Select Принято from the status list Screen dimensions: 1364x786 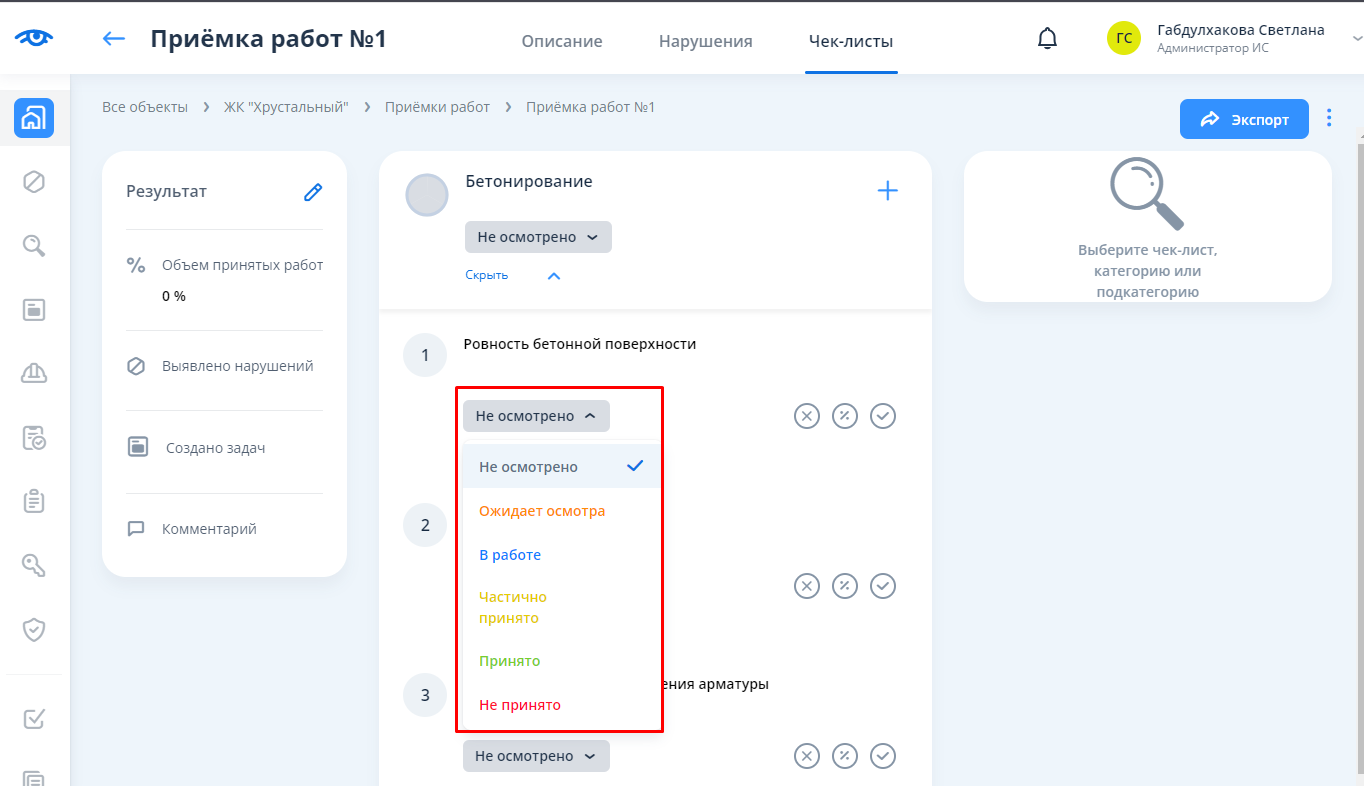[x=510, y=661]
